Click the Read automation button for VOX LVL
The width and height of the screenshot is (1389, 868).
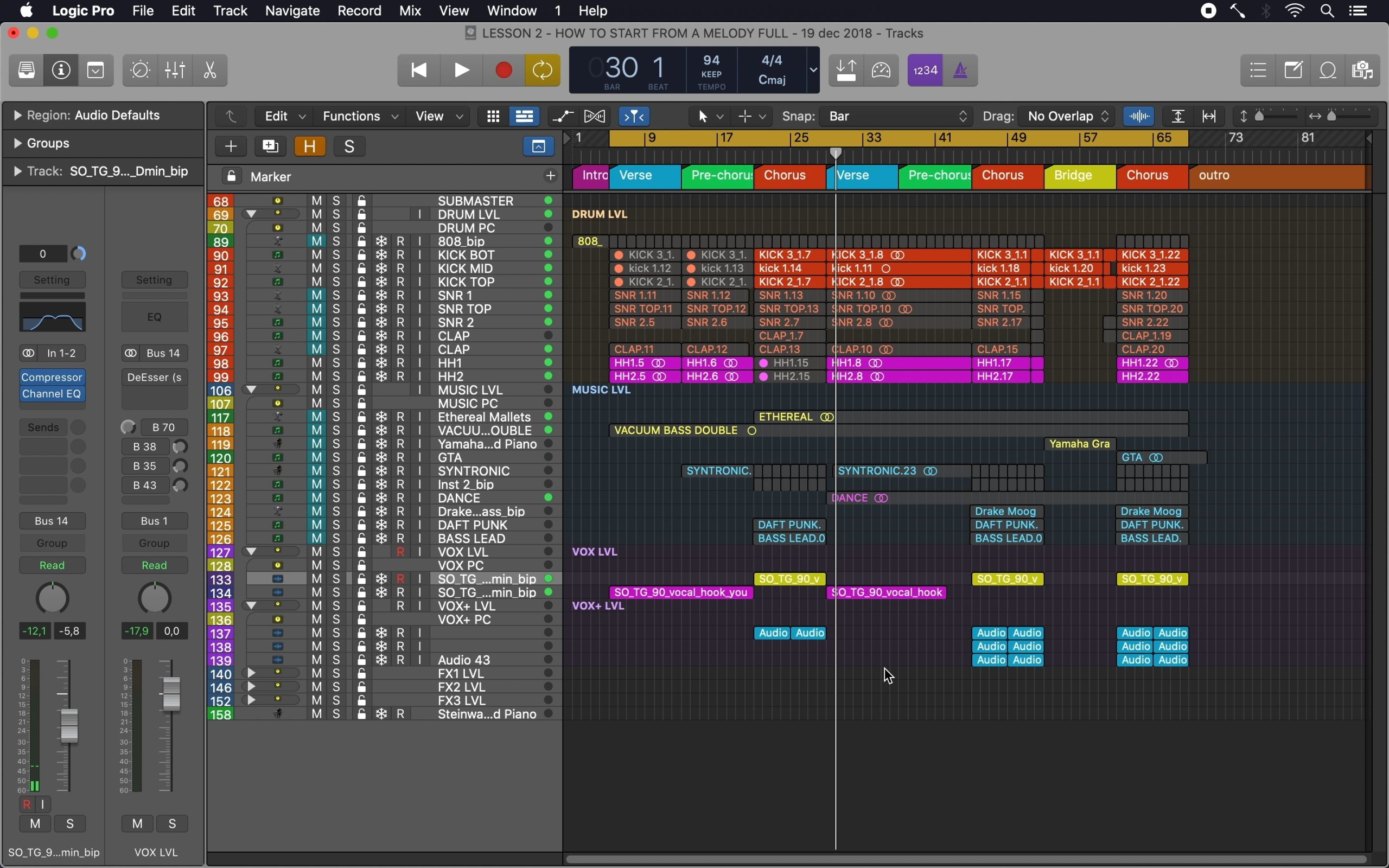point(155,565)
